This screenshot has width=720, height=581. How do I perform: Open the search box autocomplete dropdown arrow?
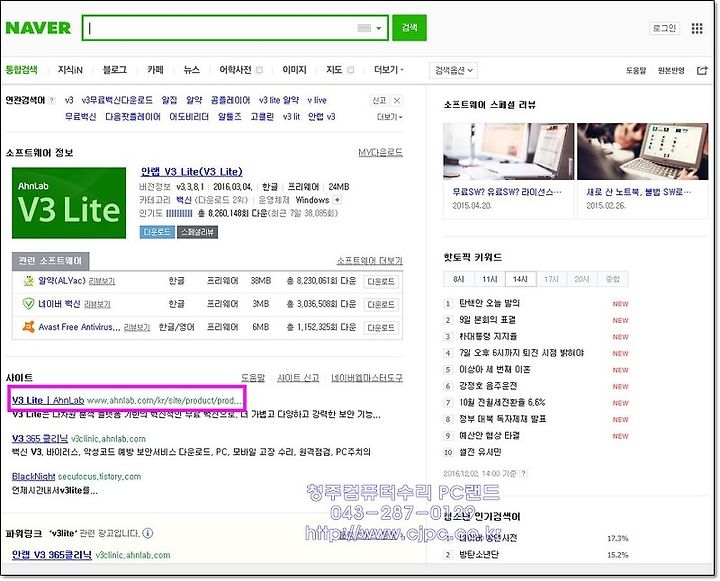tap(379, 28)
